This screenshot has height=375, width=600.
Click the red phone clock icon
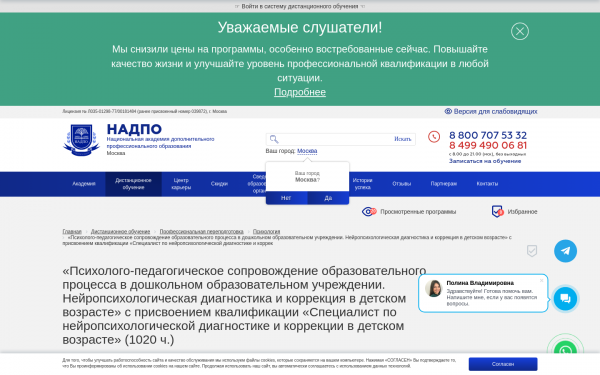click(434, 137)
